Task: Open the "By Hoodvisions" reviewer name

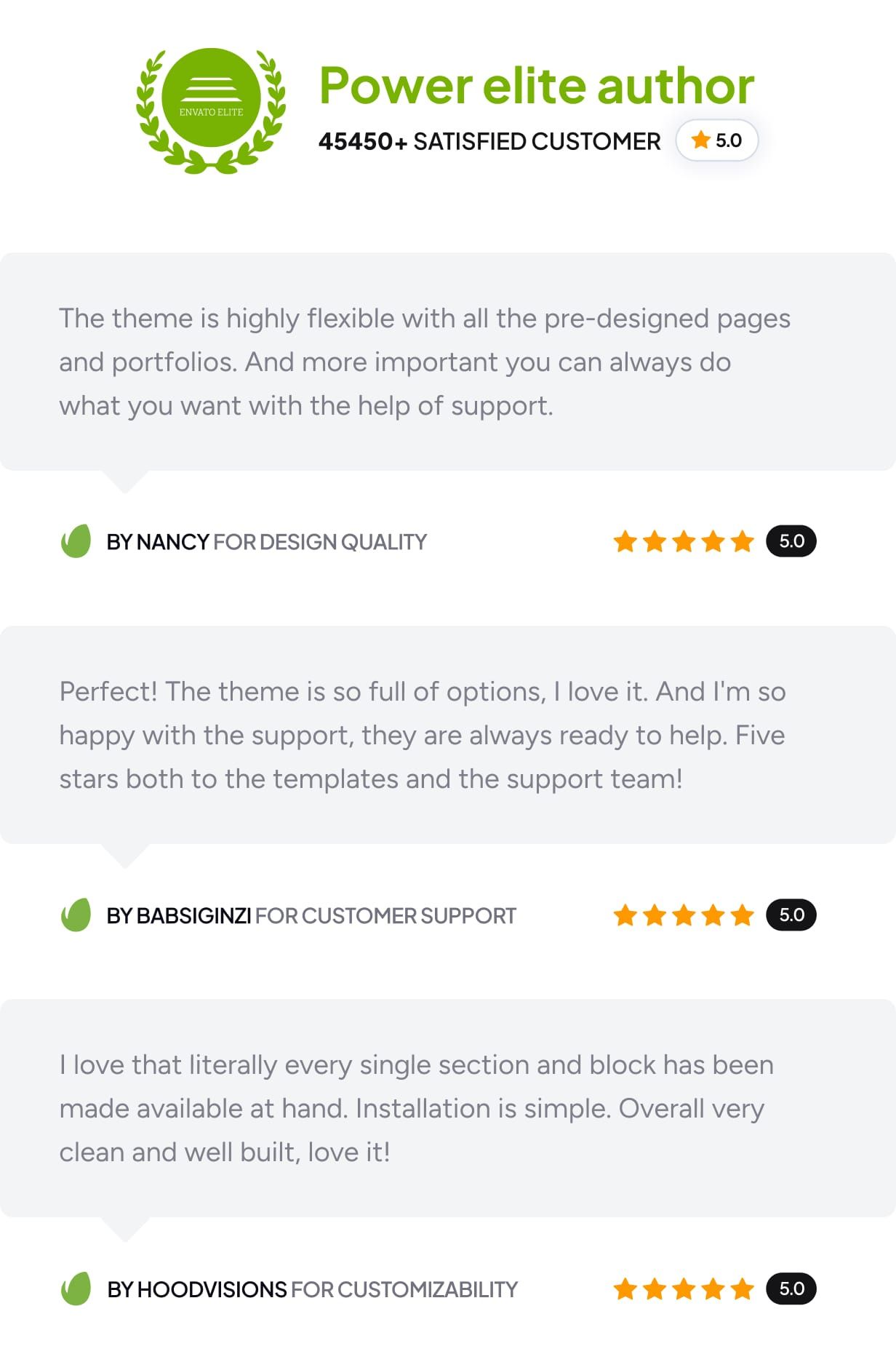Action: [197, 1289]
